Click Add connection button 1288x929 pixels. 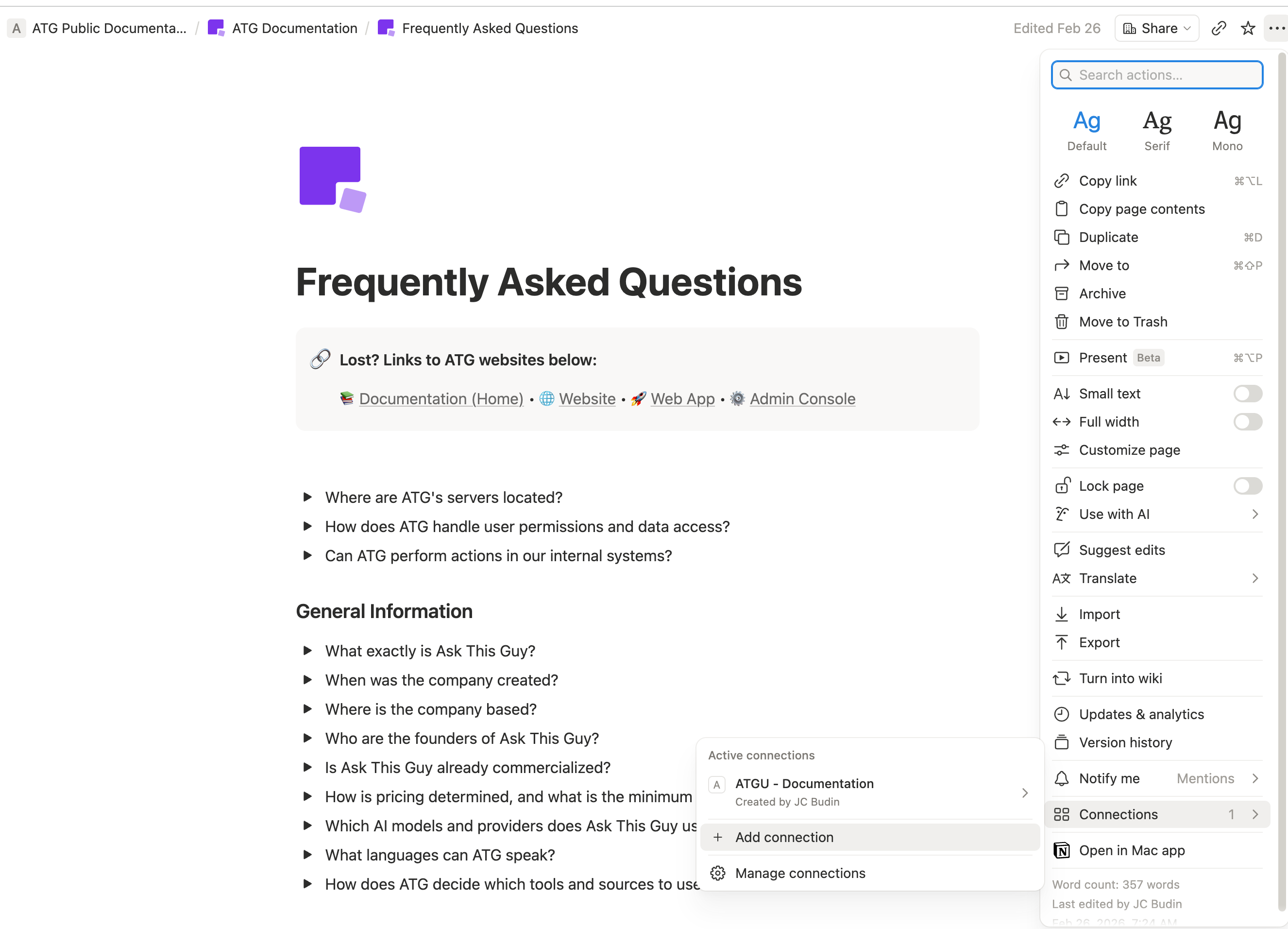pyautogui.click(x=870, y=838)
